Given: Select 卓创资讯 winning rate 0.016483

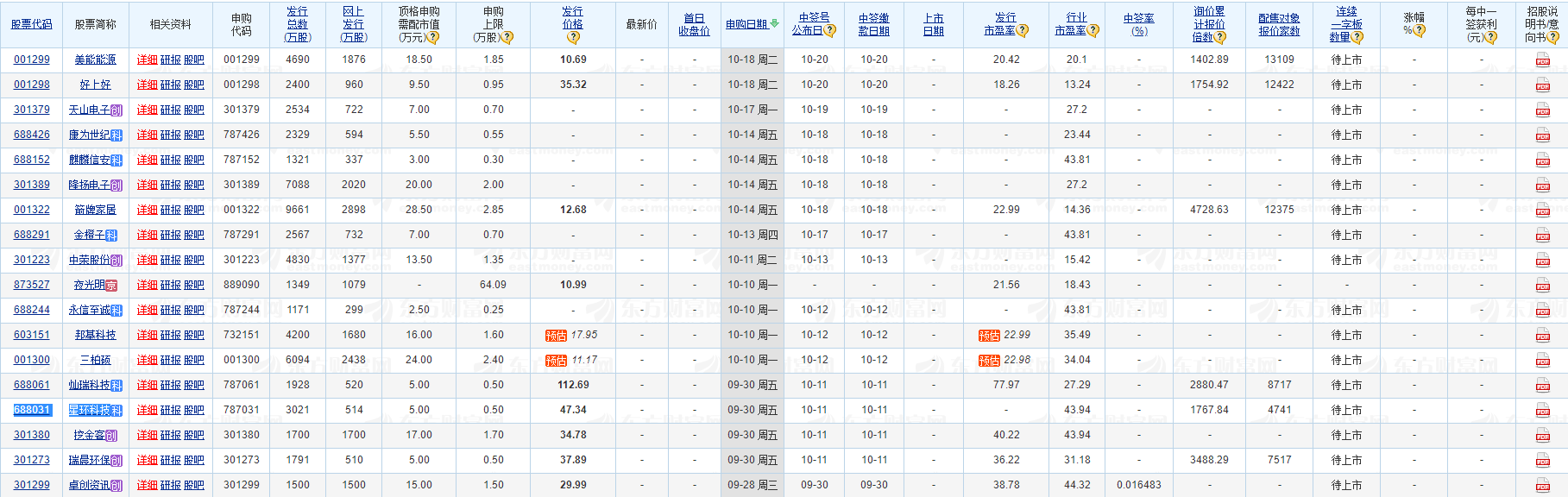Looking at the screenshot, I should pos(1139,485).
